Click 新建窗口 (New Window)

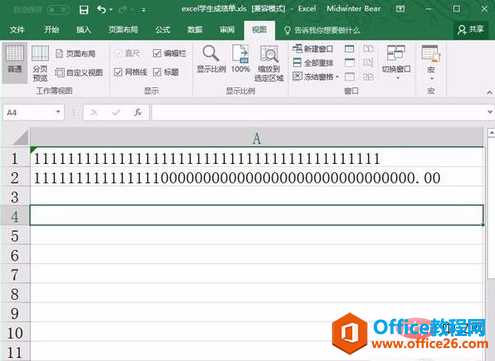313,49
